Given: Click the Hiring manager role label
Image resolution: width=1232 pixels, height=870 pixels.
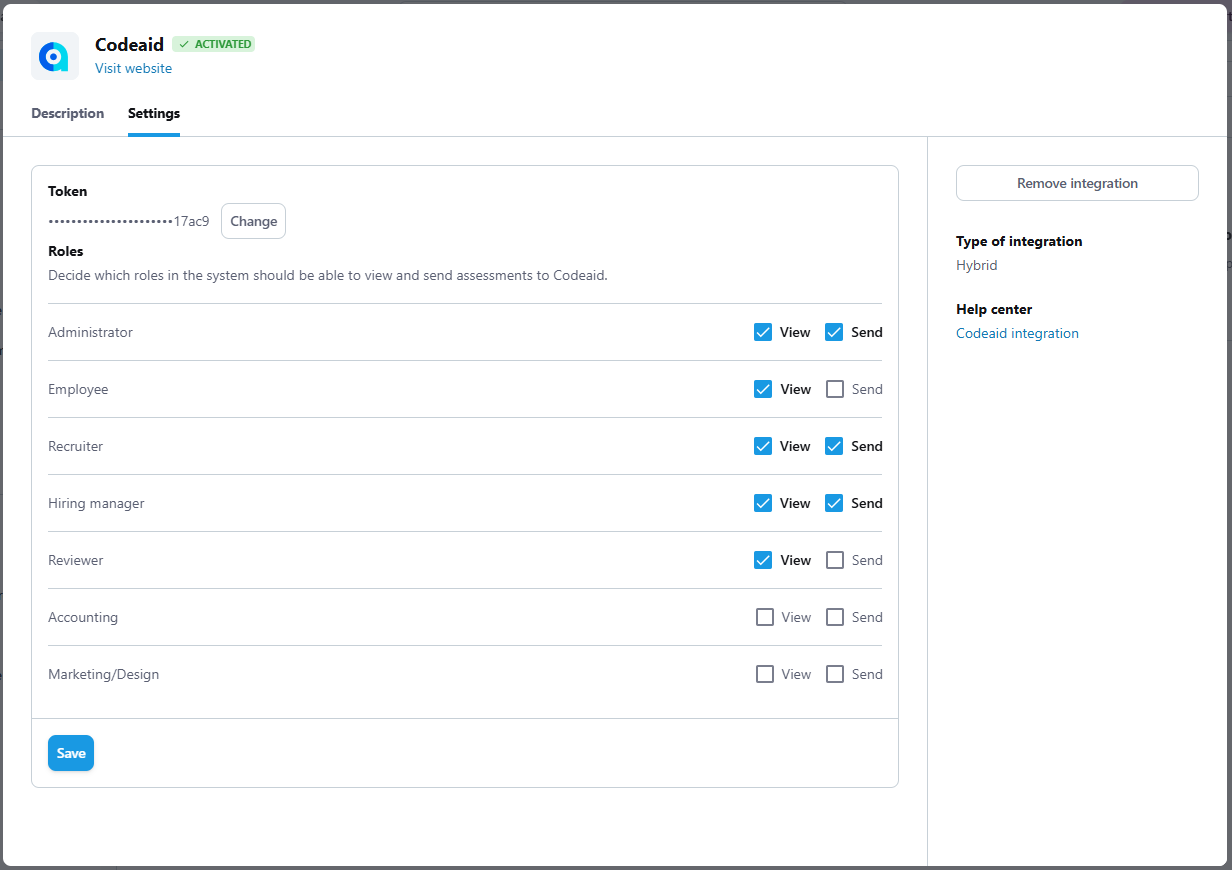Looking at the screenshot, I should coord(96,503).
